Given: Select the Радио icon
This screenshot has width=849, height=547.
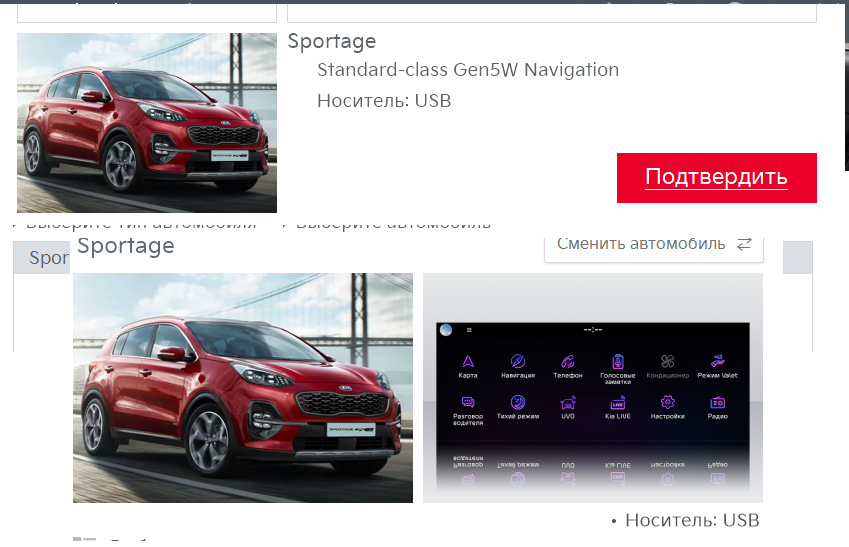Looking at the screenshot, I should (x=717, y=403).
